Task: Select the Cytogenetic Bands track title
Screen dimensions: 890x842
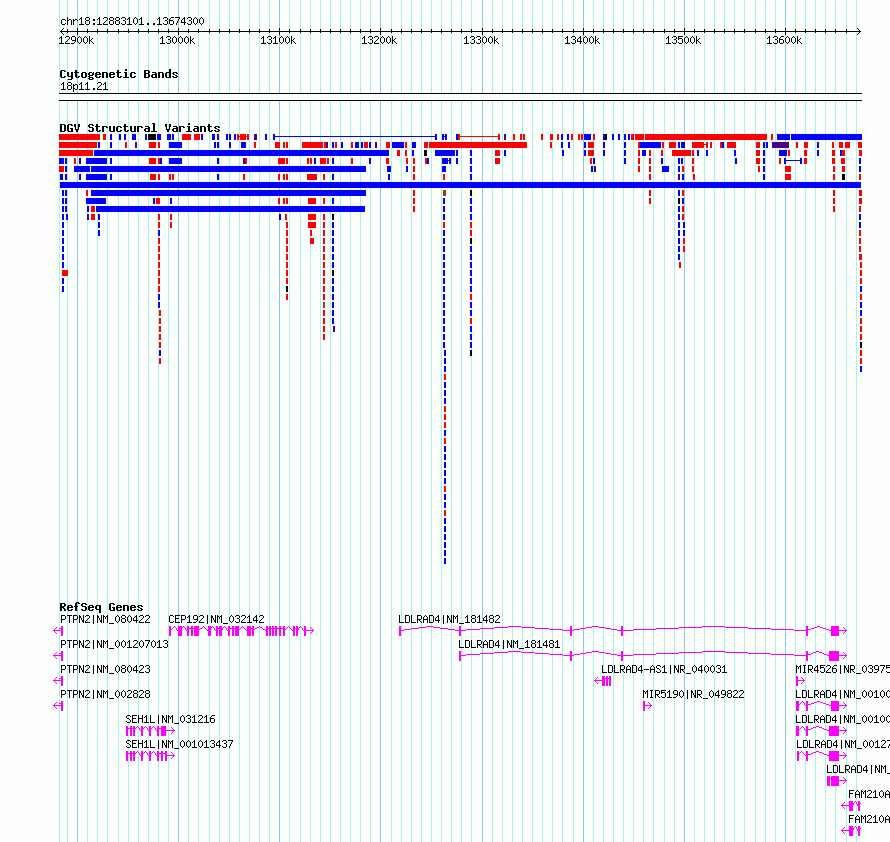Action: (x=119, y=74)
